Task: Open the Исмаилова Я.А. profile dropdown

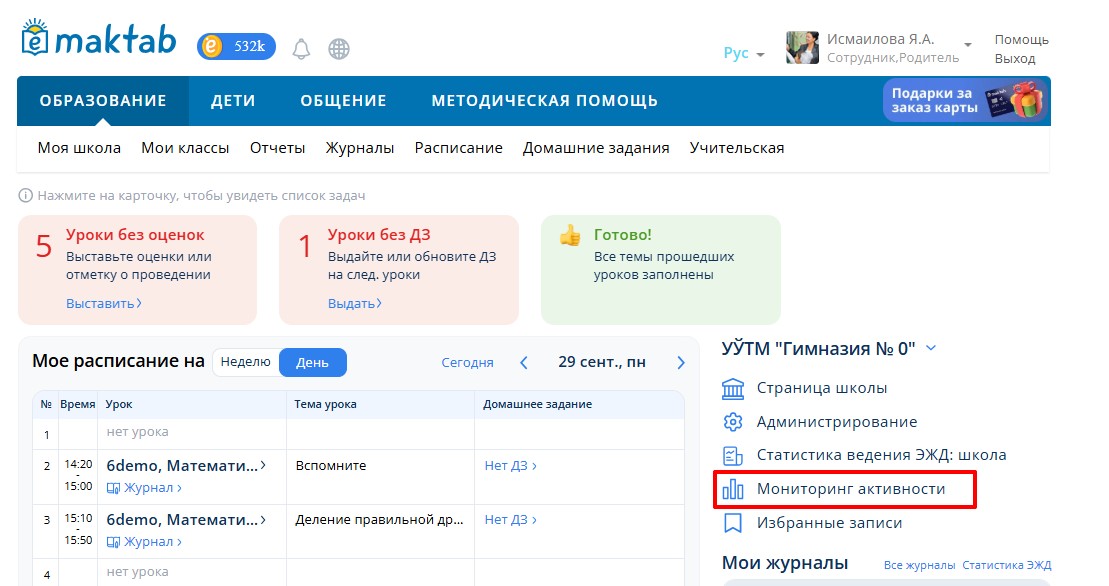Action: point(967,43)
